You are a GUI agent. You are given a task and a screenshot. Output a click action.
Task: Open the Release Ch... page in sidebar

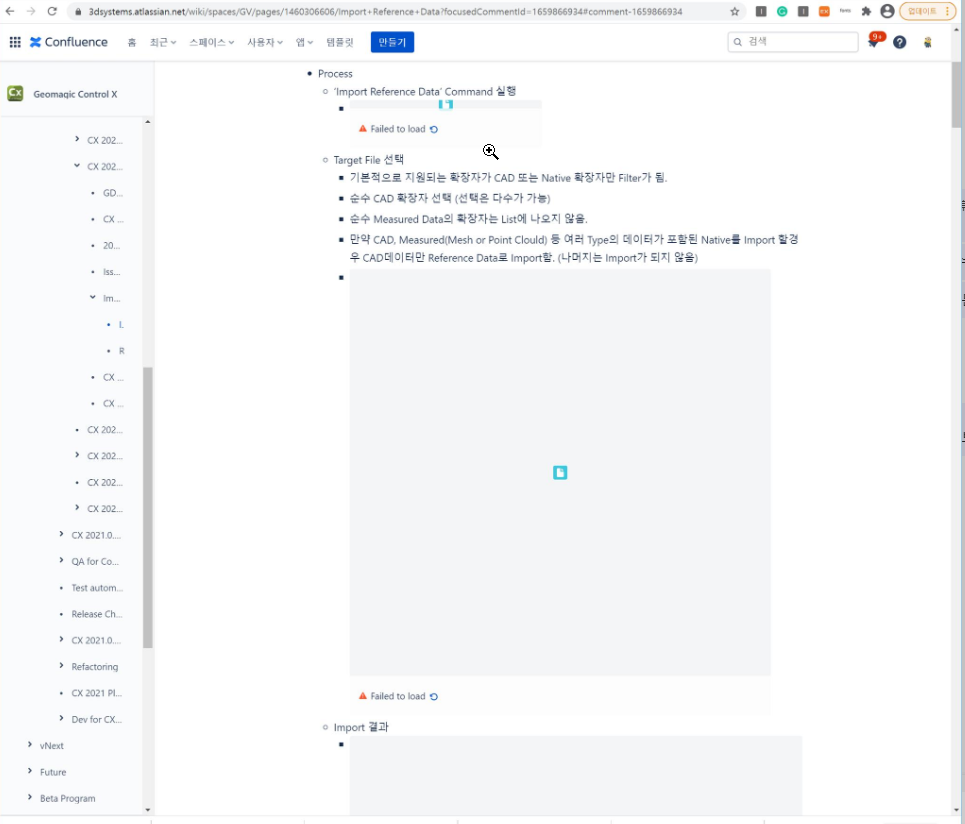(97, 614)
